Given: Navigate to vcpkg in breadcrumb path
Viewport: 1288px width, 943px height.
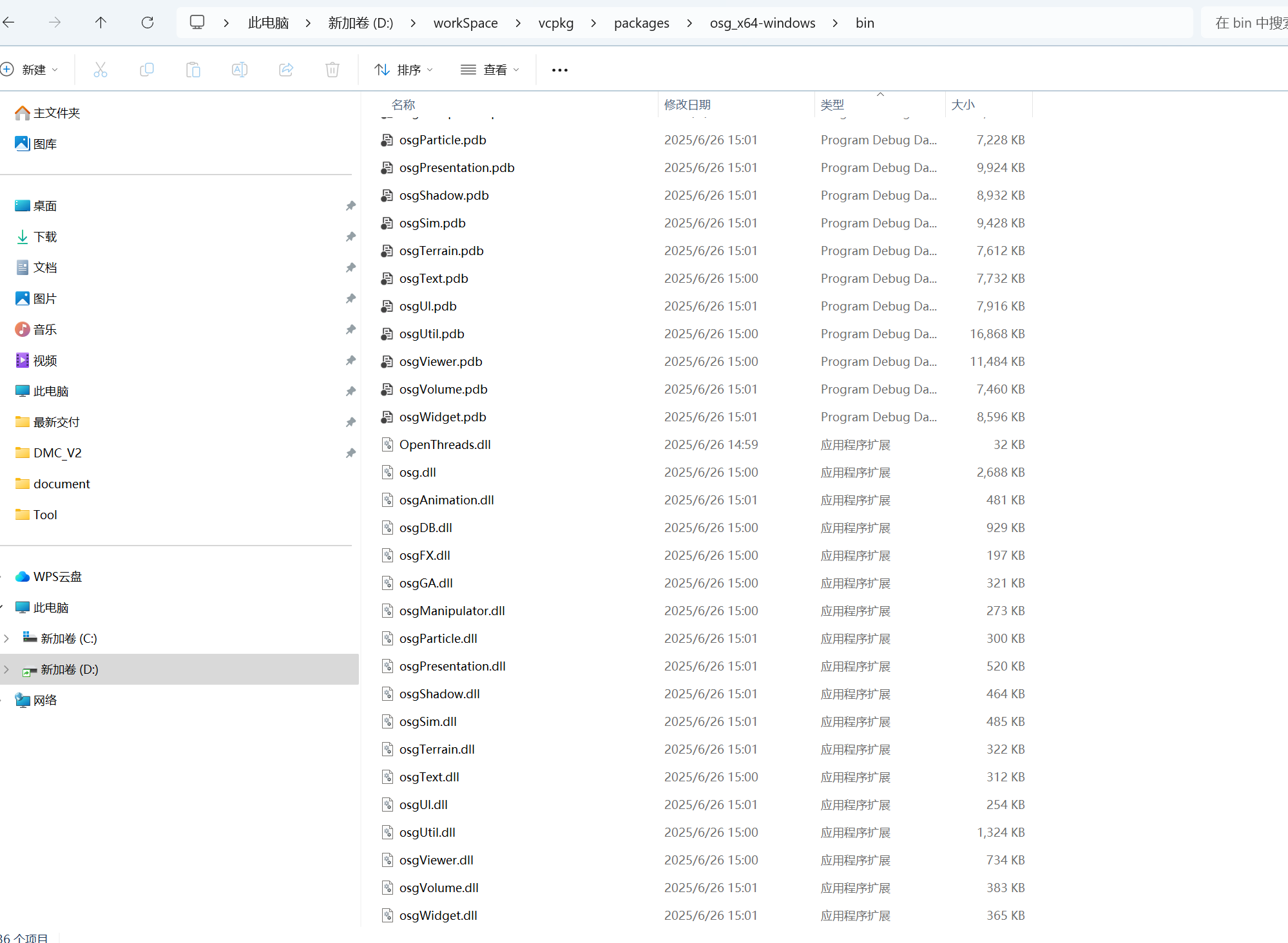Looking at the screenshot, I should 555,23.
